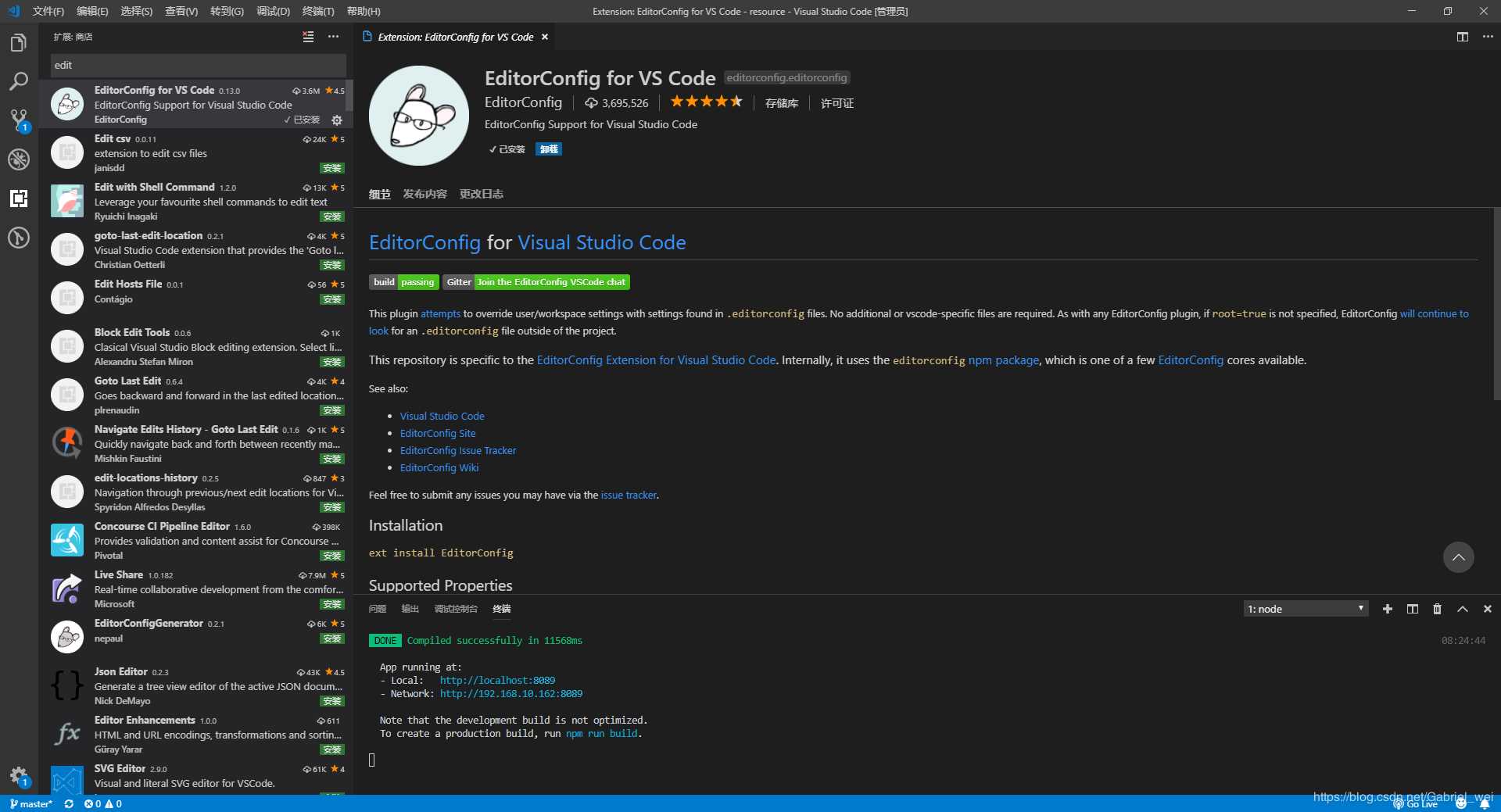Start Go Live server from status bar
1501x812 pixels.
tap(1416, 803)
